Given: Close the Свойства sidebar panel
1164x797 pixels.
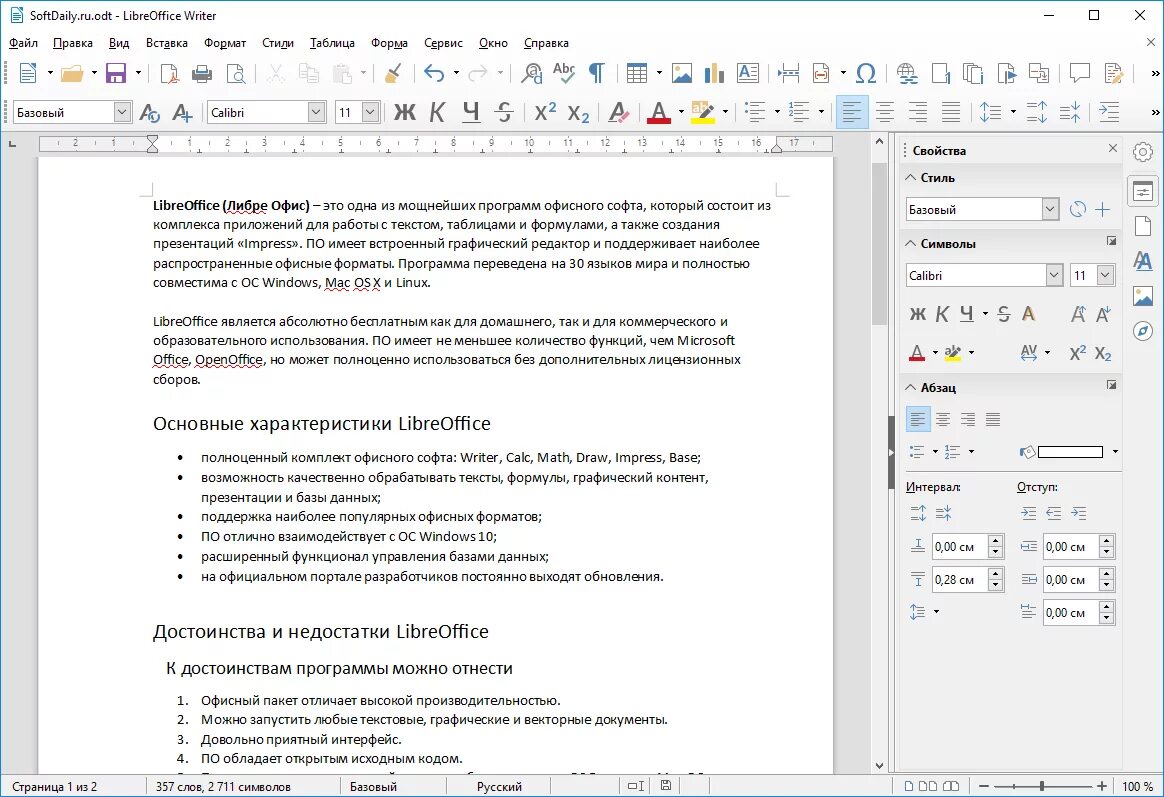Looking at the screenshot, I should coord(1113,148).
